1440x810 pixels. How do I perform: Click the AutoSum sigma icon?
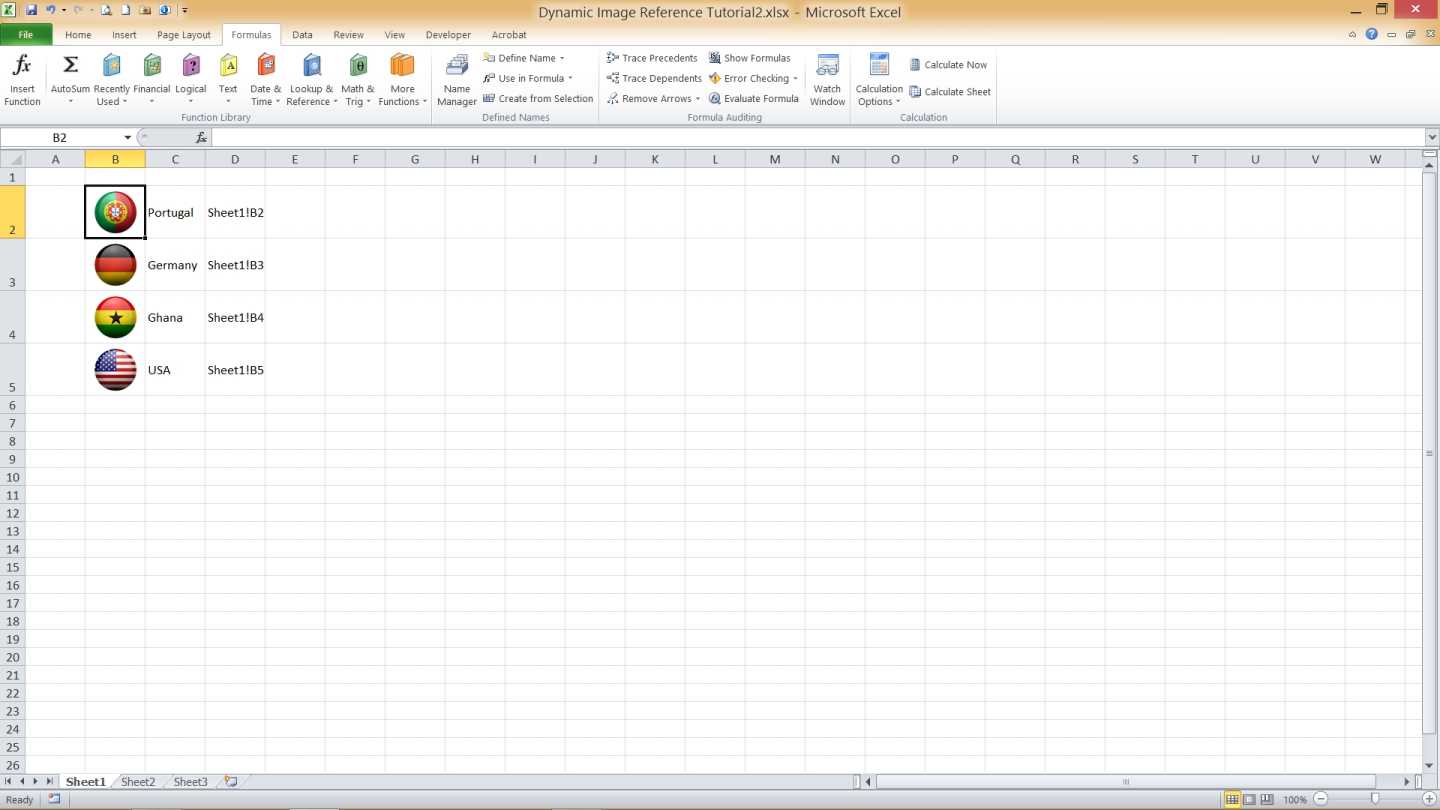pyautogui.click(x=70, y=66)
